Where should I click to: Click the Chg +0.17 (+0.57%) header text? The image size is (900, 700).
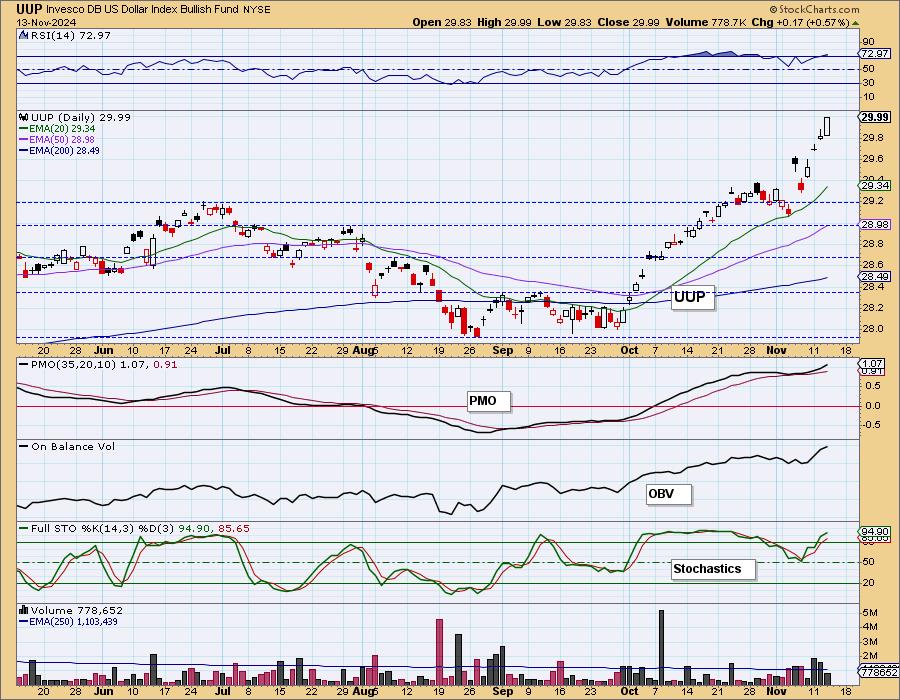[800, 22]
